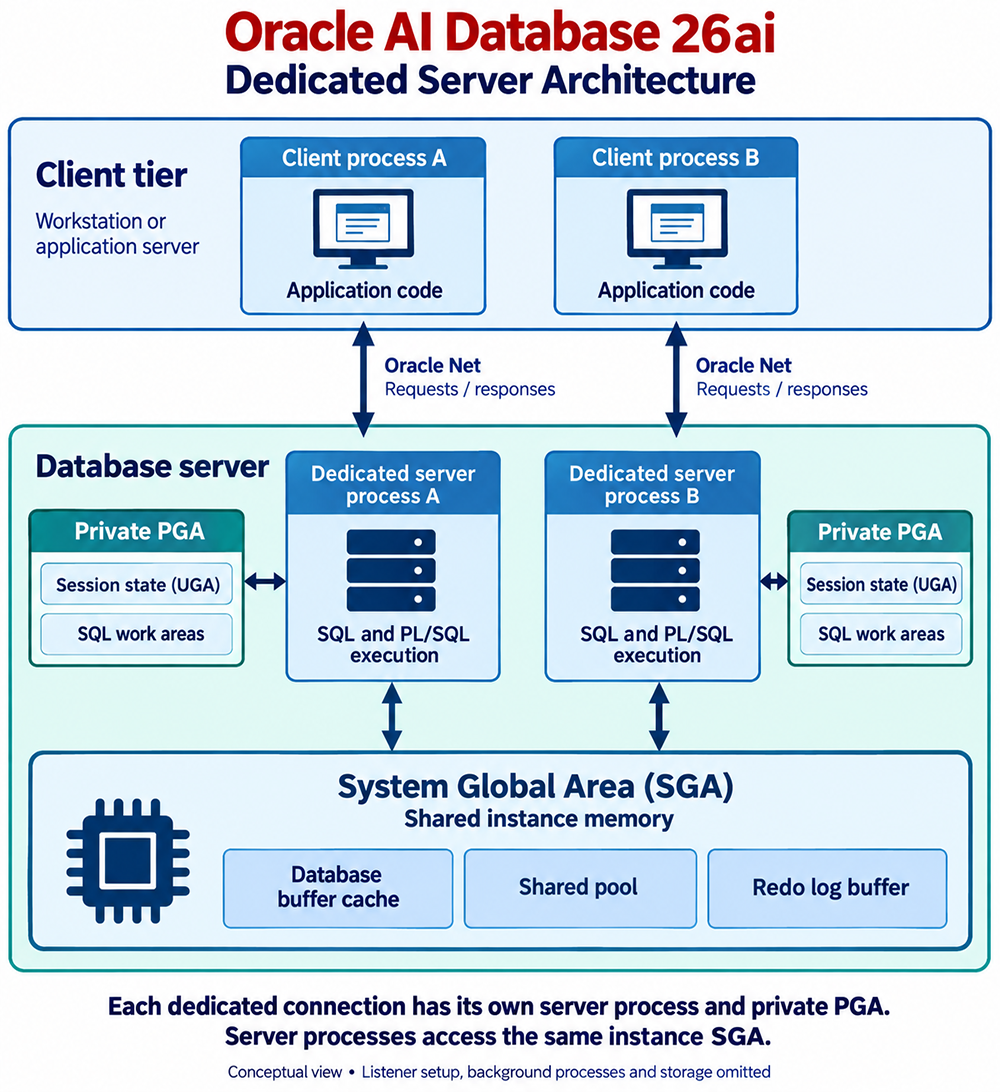This screenshot has width=1000, height=1092.
Task: Click Session state (UGA) in left Private PGA
Action: tap(136, 584)
